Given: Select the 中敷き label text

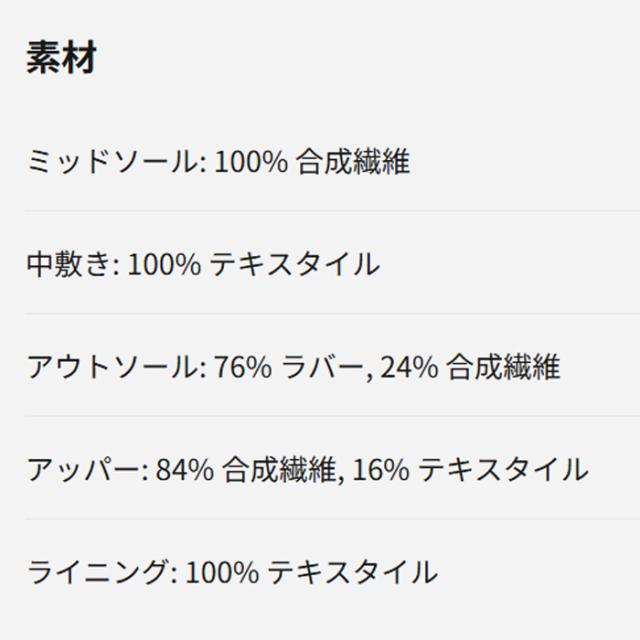Looking at the screenshot, I should point(70,265).
